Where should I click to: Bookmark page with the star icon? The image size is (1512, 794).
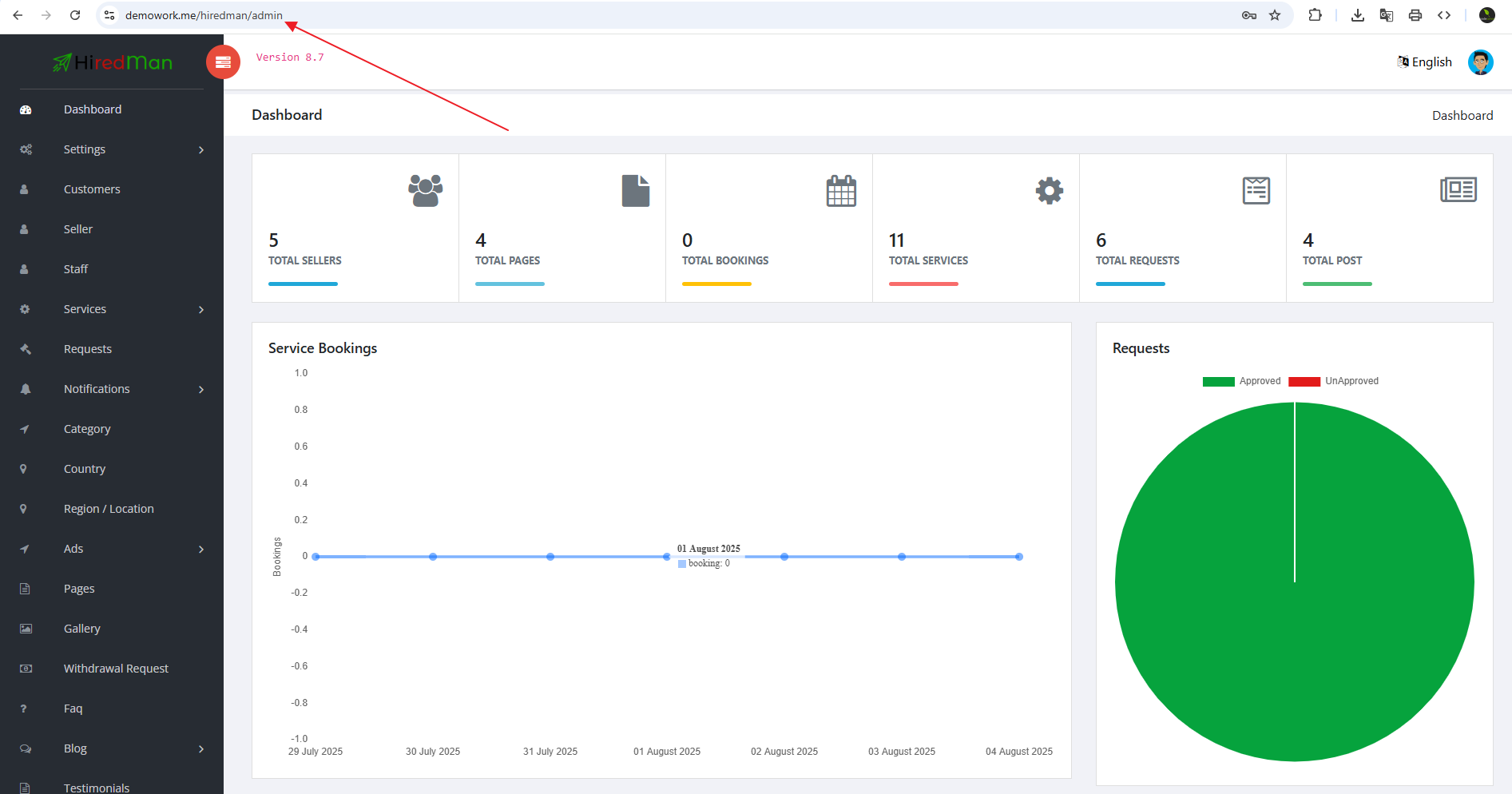[x=1275, y=15]
